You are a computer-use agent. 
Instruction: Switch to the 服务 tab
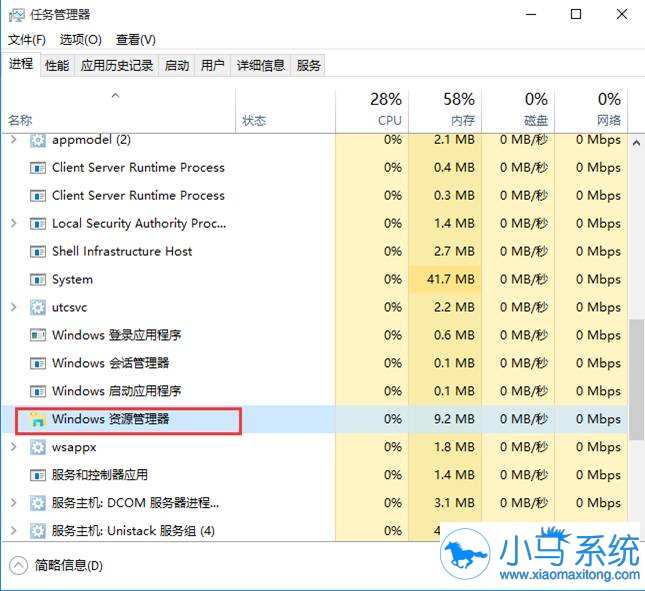click(308, 65)
